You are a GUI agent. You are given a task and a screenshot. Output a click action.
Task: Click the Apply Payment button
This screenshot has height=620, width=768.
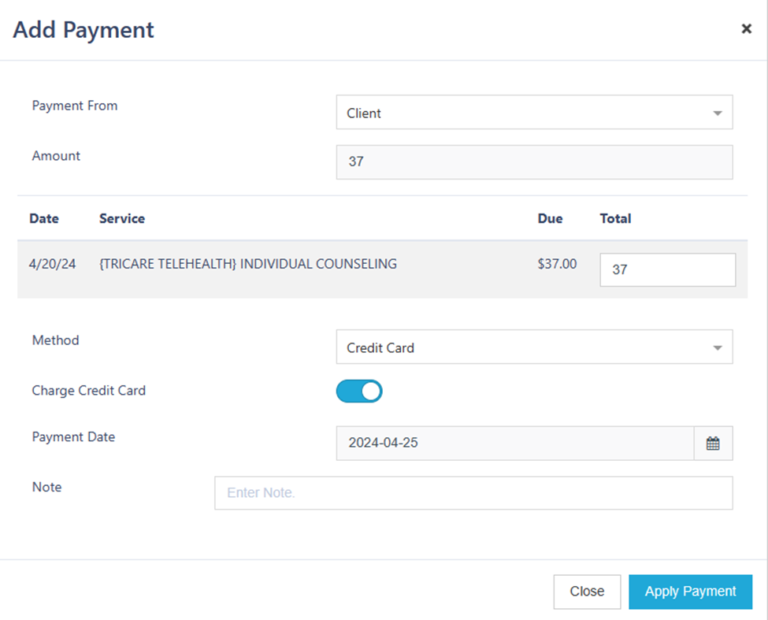coord(690,591)
